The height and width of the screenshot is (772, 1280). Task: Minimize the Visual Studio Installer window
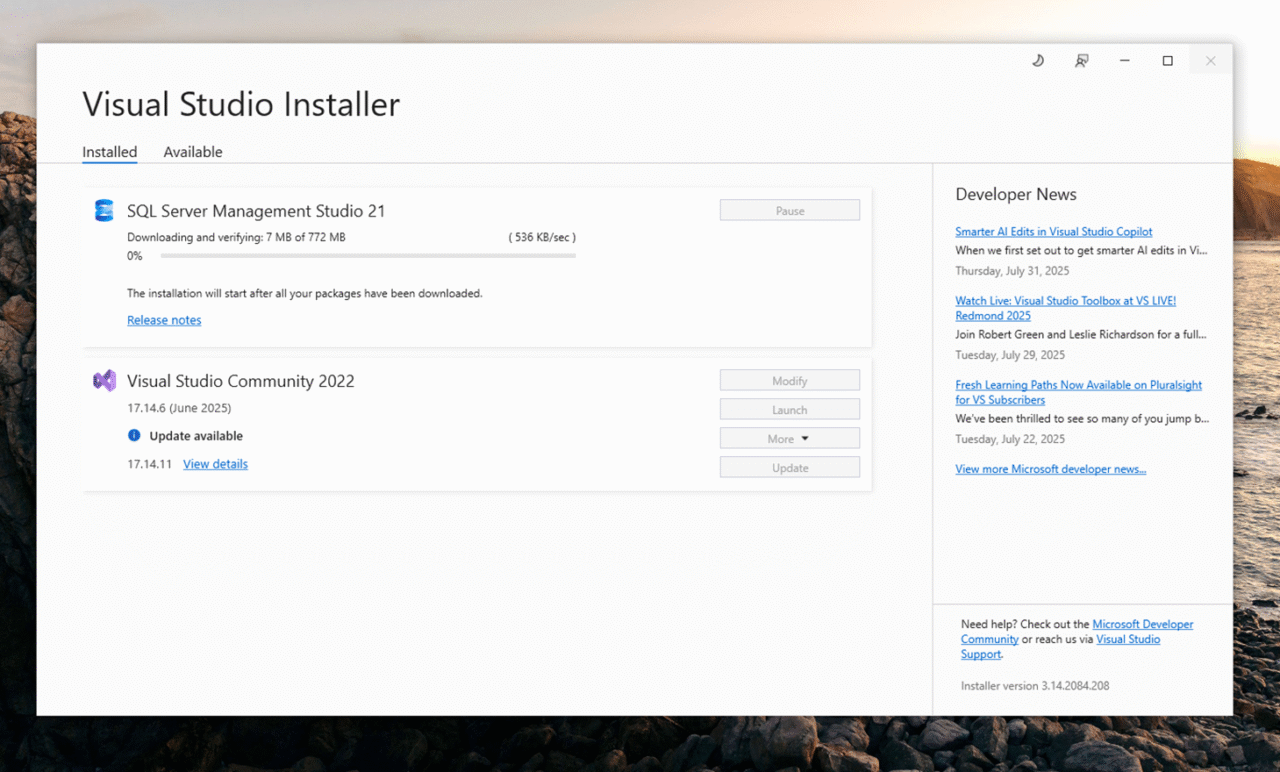1124,61
